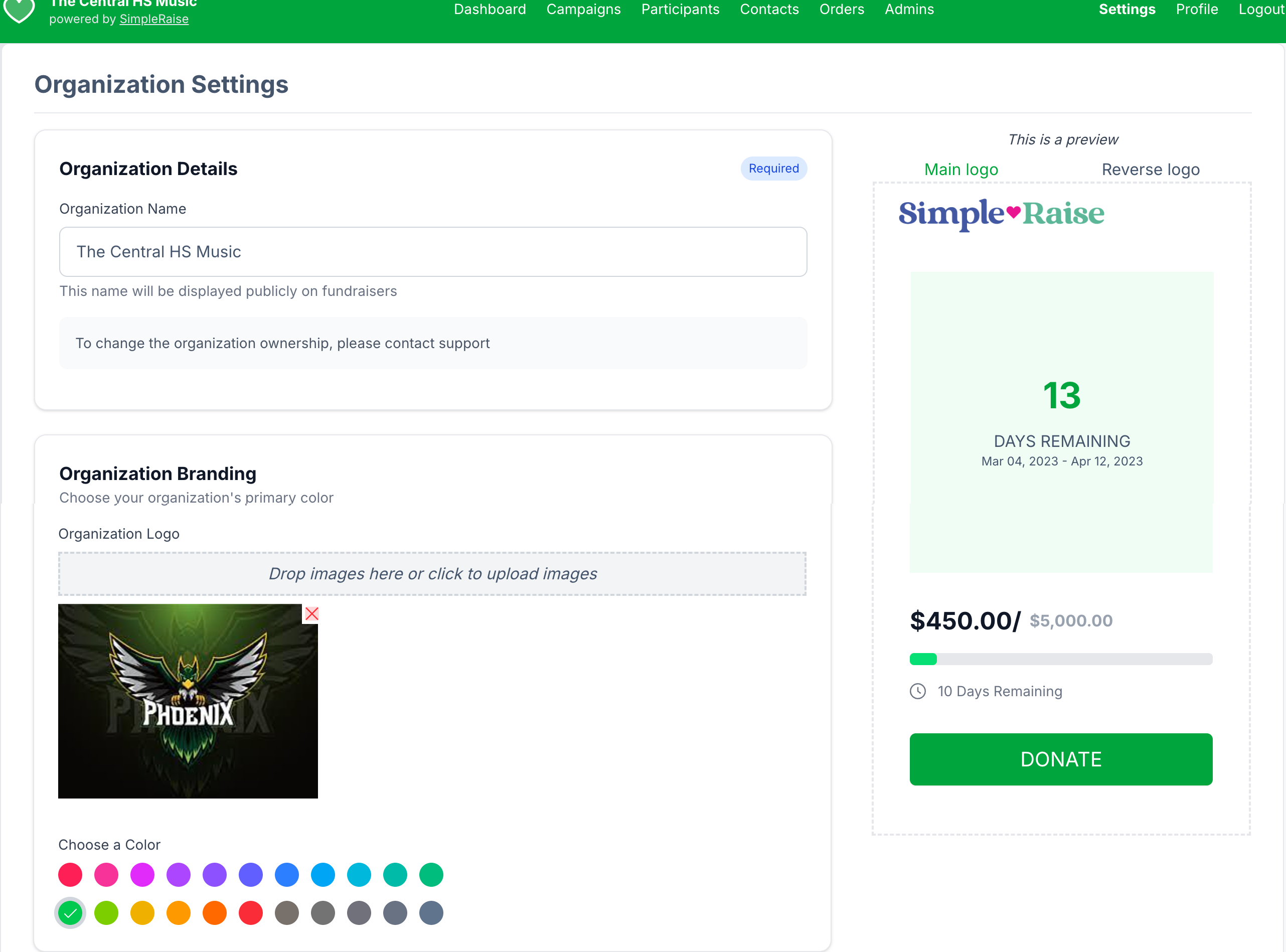Switch to the Reverse logo tab
Image resolution: width=1286 pixels, height=952 pixels.
[1150, 170]
